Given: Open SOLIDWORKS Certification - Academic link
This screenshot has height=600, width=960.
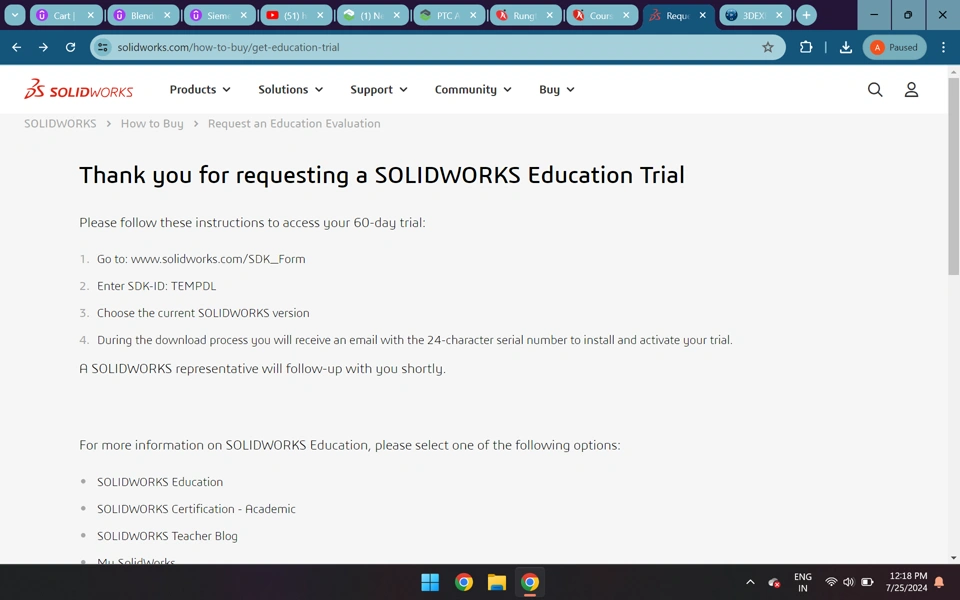Looking at the screenshot, I should coord(196,509).
